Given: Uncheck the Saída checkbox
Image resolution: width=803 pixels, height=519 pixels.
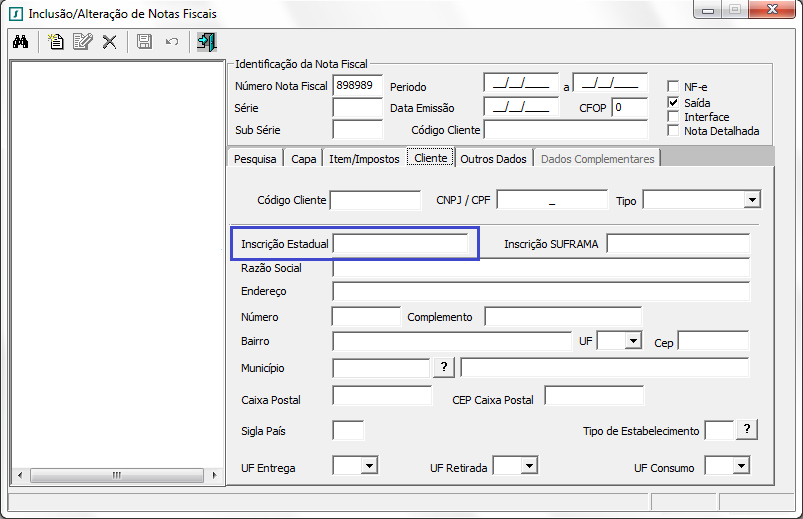Looking at the screenshot, I should tap(674, 102).
